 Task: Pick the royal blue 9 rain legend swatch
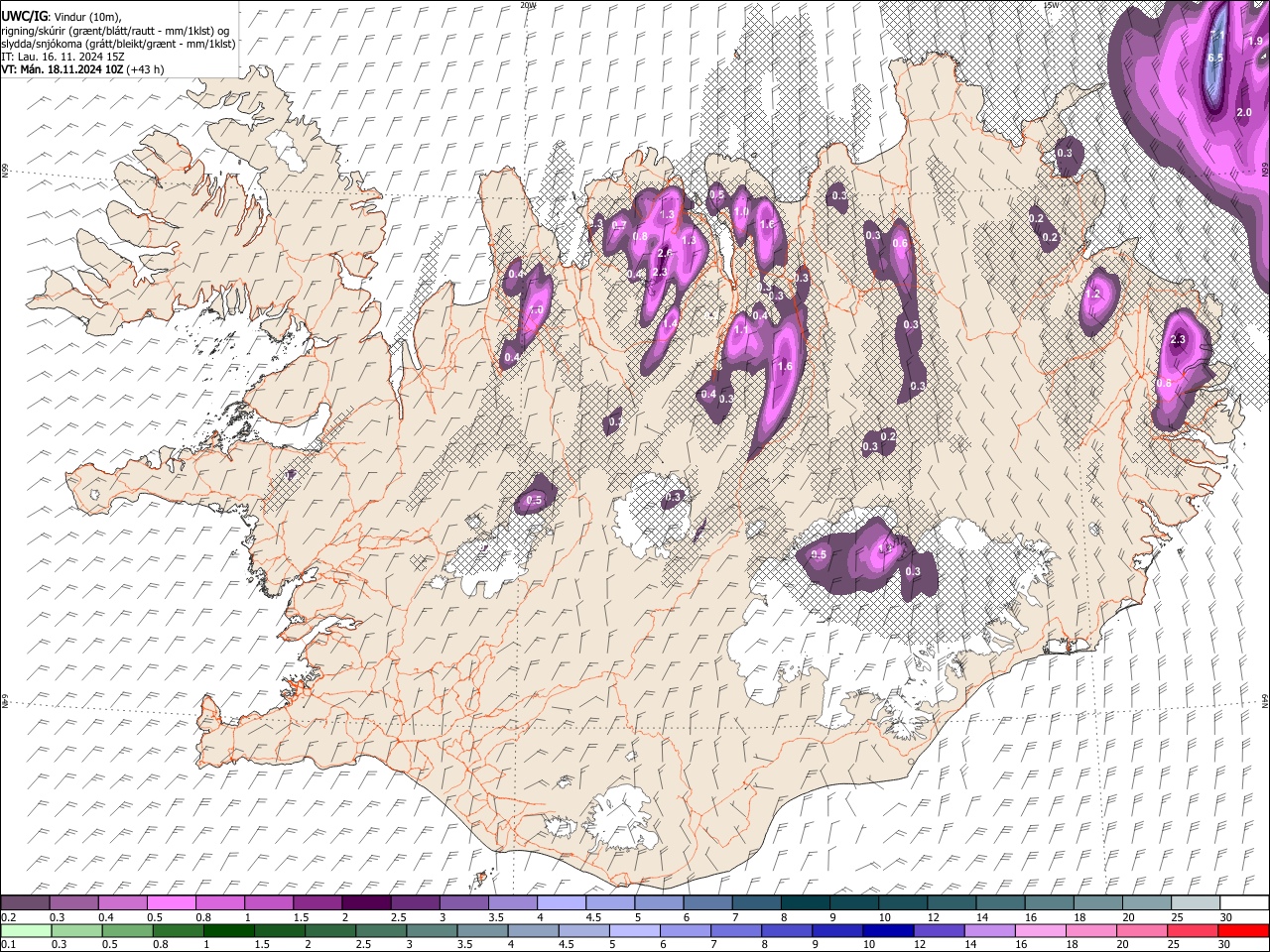pos(838,931)
